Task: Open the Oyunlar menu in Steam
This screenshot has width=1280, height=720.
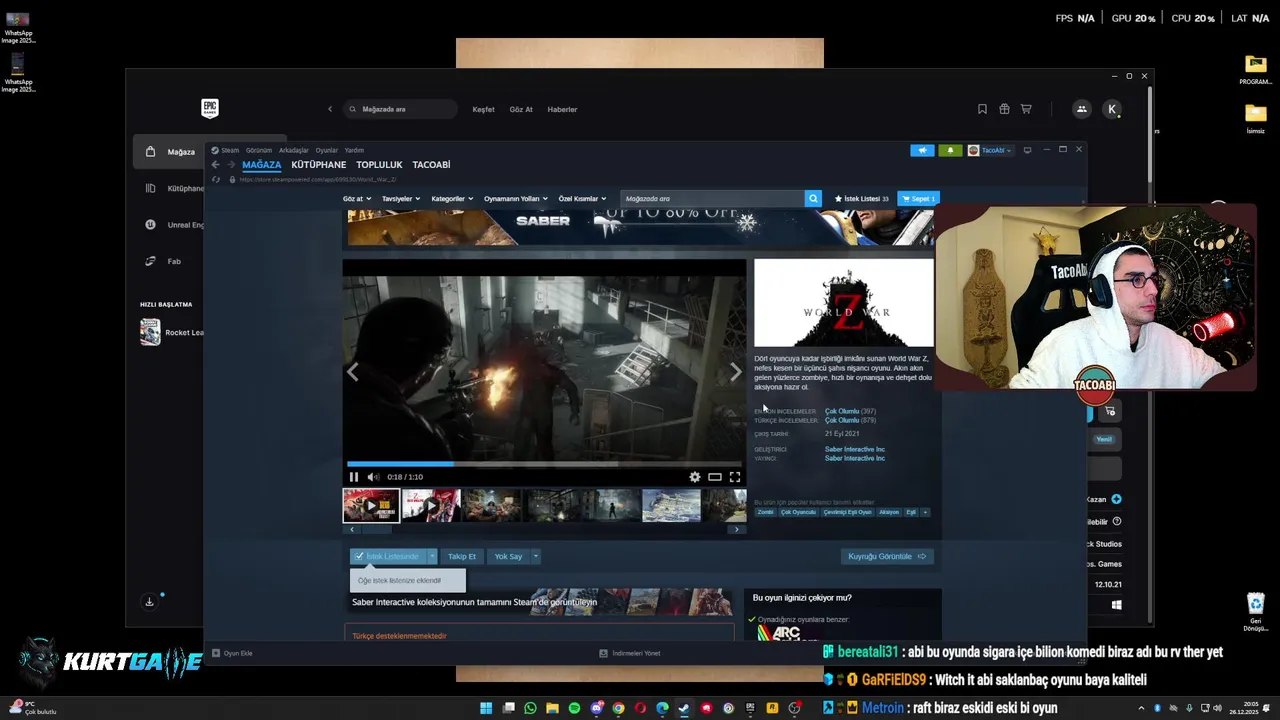Action: point(327,150)
